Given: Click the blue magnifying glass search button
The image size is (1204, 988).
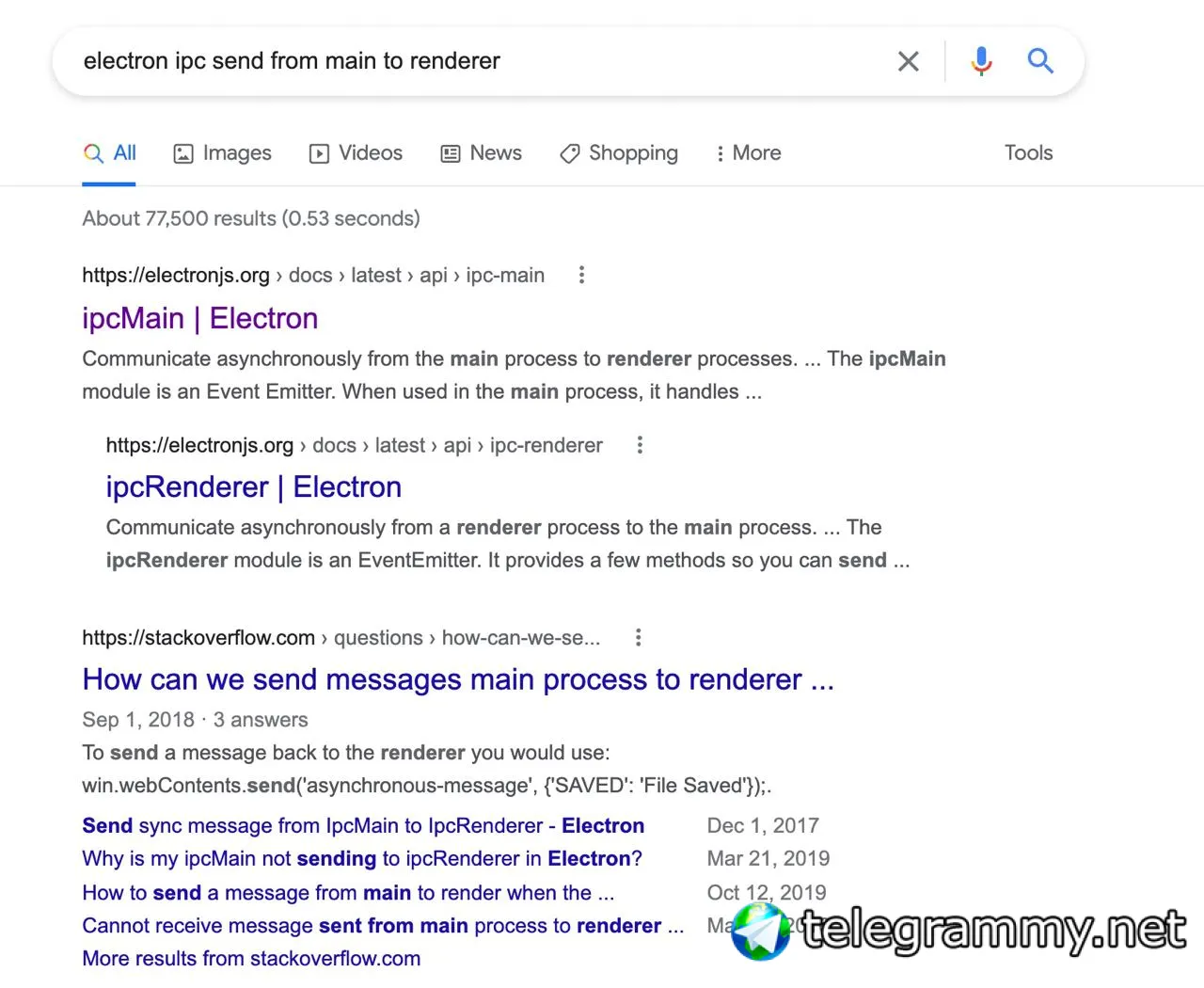Looking at the screenshot, I should [1039, 61].
